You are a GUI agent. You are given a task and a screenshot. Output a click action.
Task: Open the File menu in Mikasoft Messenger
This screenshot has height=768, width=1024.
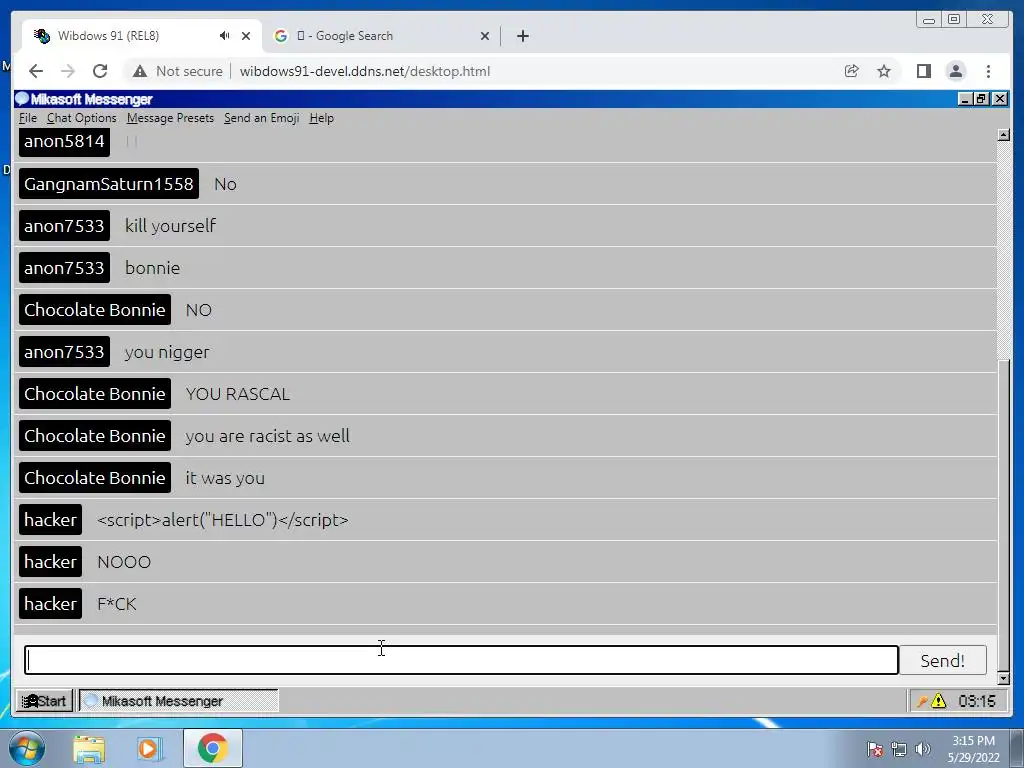(27, 118)
